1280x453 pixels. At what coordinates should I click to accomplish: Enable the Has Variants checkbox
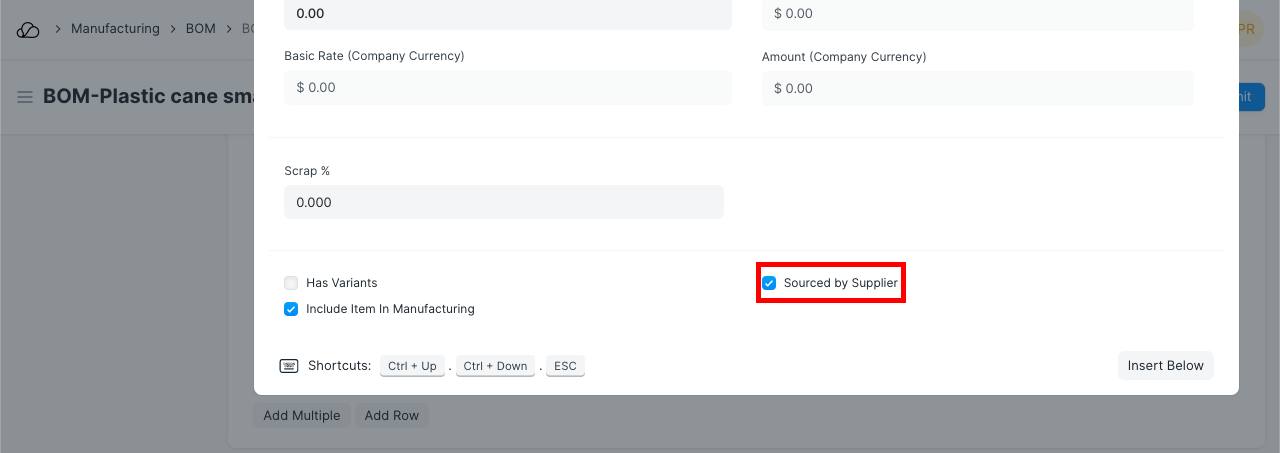click(291, 283)
